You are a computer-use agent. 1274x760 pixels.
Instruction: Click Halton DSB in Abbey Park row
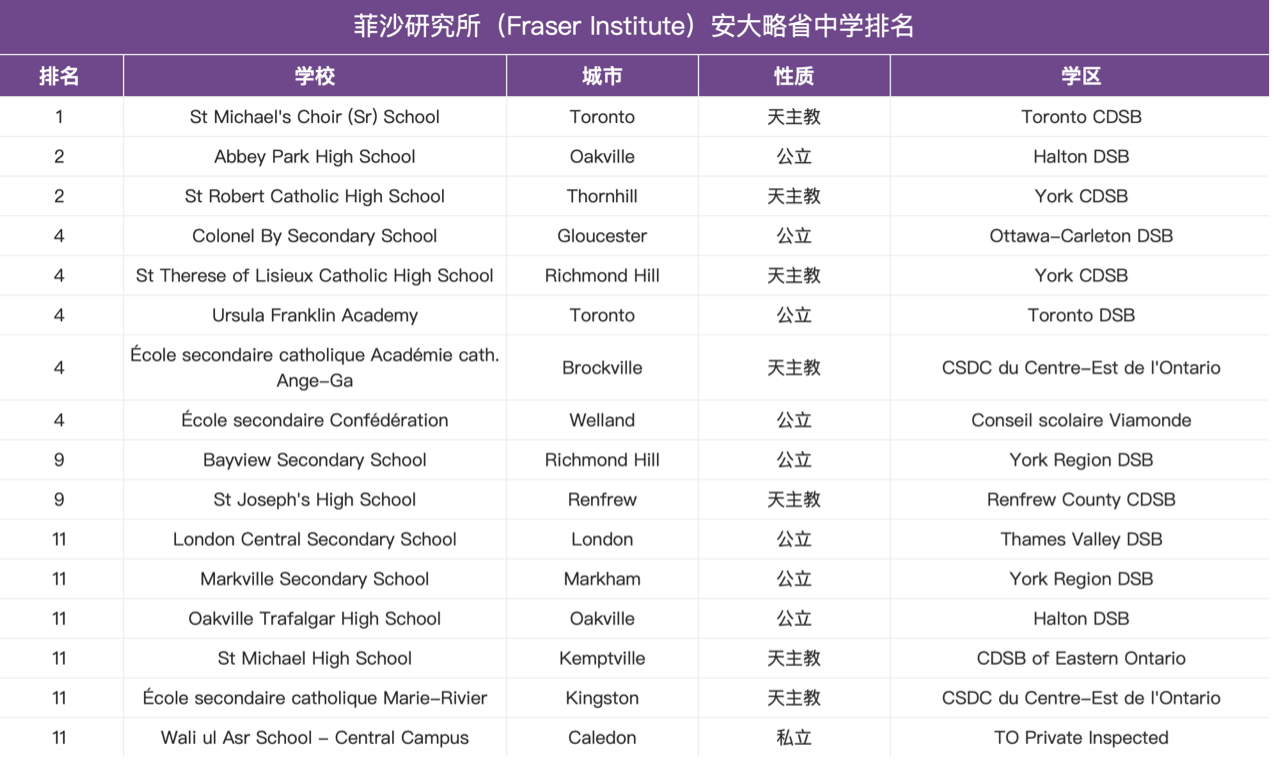(1081, 157)
